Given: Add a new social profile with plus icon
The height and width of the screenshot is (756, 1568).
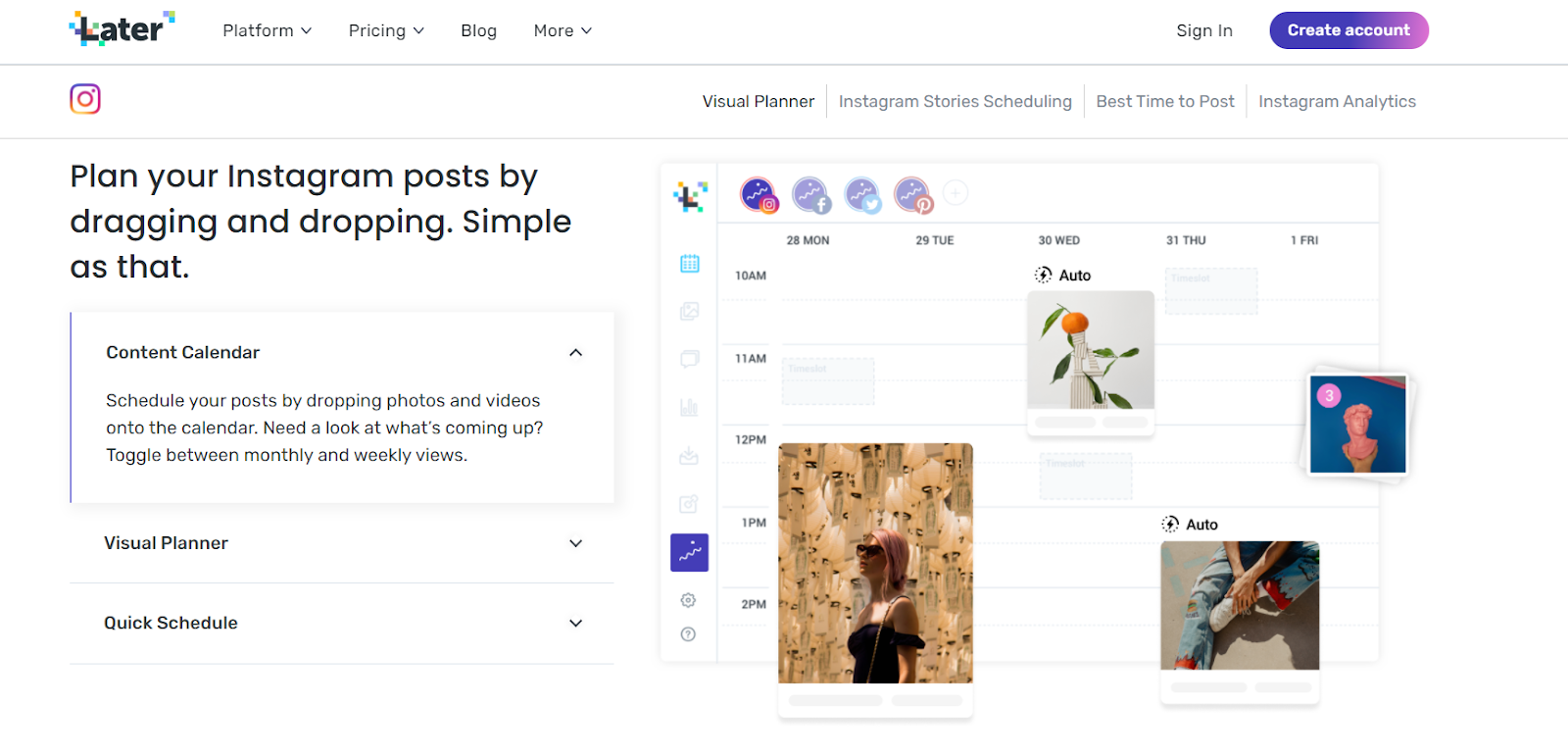Looking at the screenshot, I should pyautogui.click(x=955, y=192).
